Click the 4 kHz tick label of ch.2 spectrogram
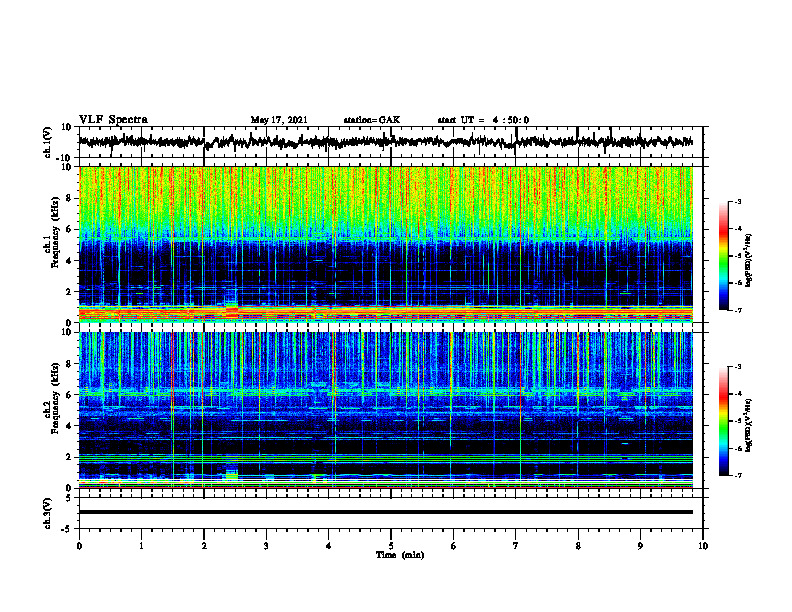Image resolution: width=792 pixels, height=612 pixels. coord(69,426)
